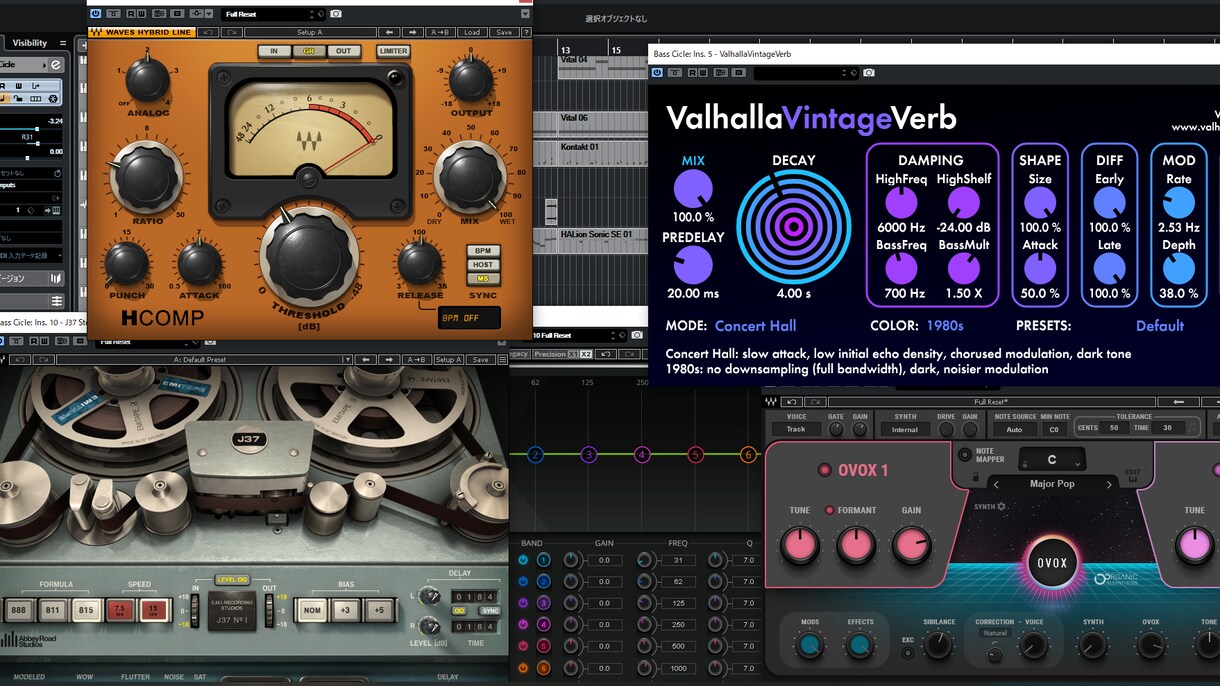Click the H-Comp THRESHOLD knob
The image size is (1220, 686).
[x=308, y=255]
